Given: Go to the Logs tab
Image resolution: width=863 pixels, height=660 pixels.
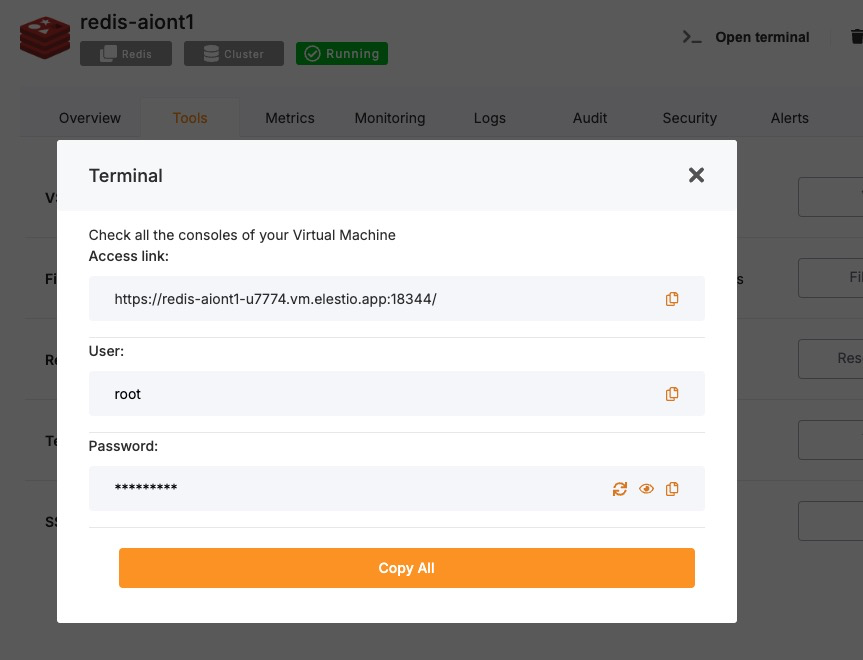Looking at the screenshot, I should (490, 118).
